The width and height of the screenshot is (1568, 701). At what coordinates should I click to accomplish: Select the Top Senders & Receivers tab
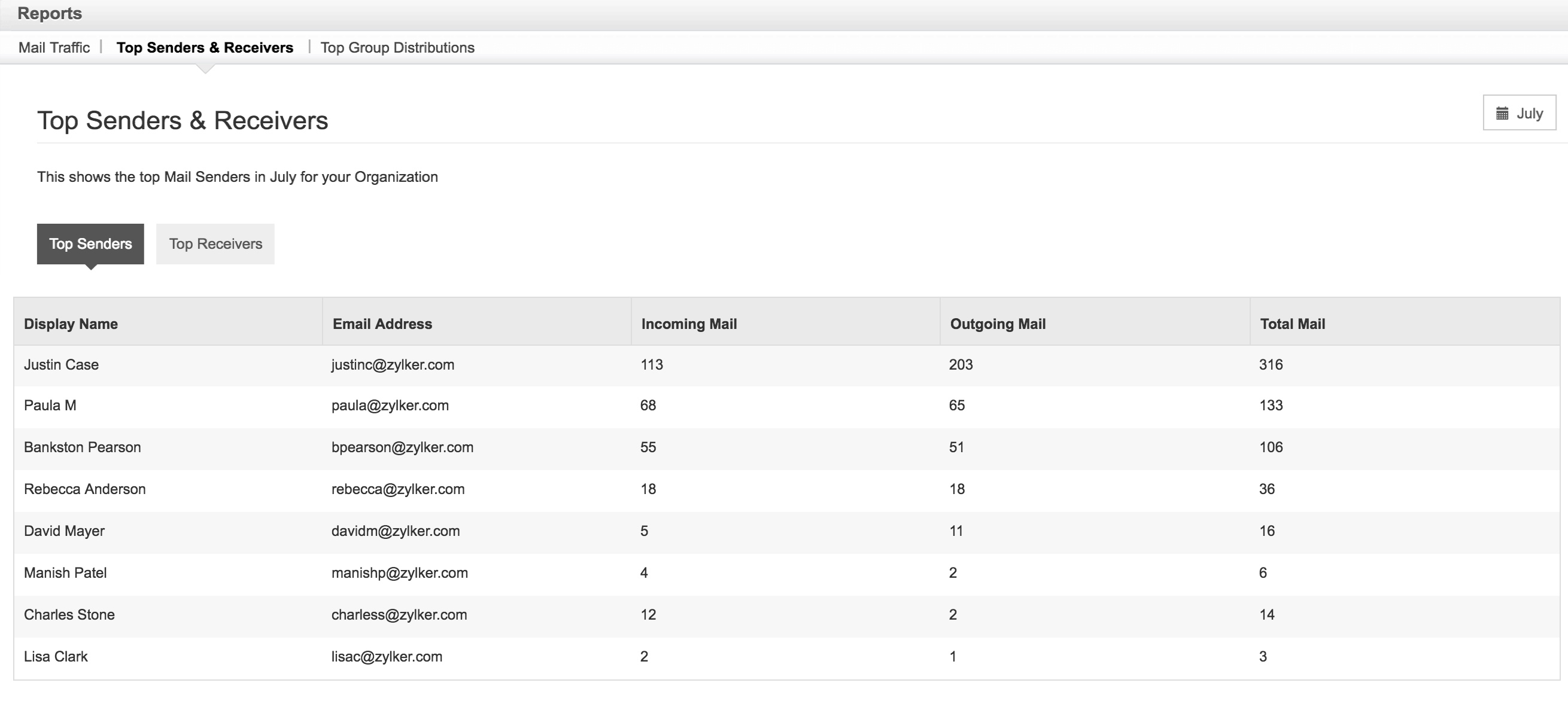tap(205, 47)
